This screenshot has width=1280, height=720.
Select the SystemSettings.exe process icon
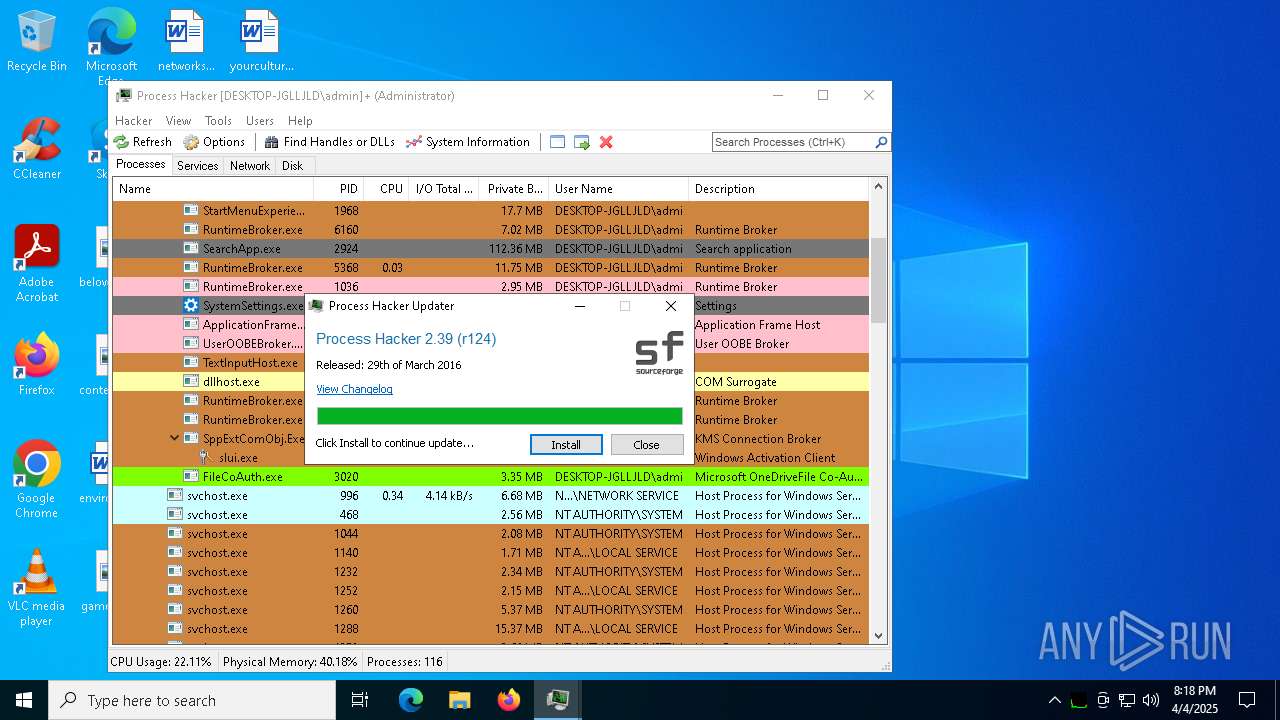[x=191, y=306]
